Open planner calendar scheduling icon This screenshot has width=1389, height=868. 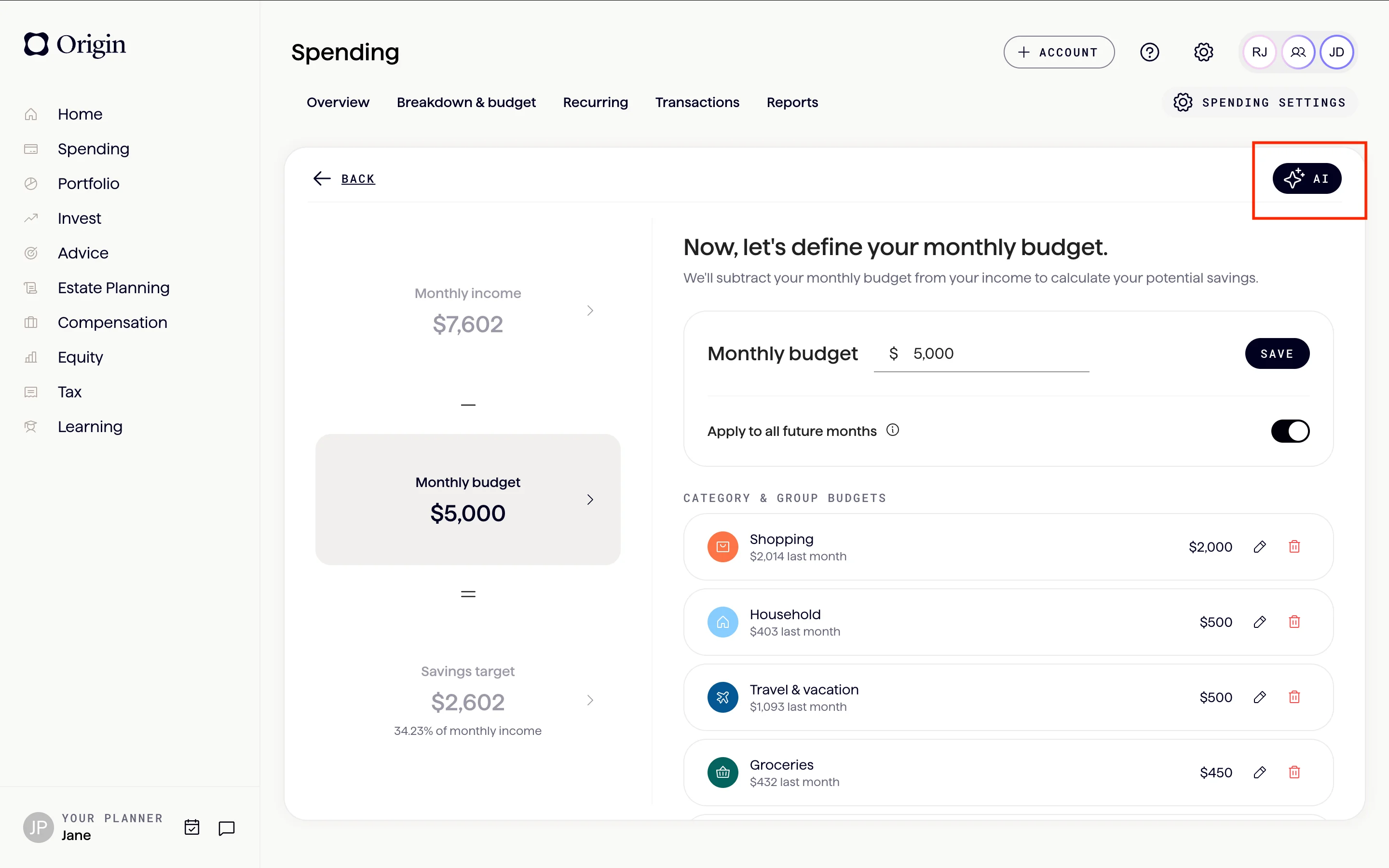pos(191,827)
